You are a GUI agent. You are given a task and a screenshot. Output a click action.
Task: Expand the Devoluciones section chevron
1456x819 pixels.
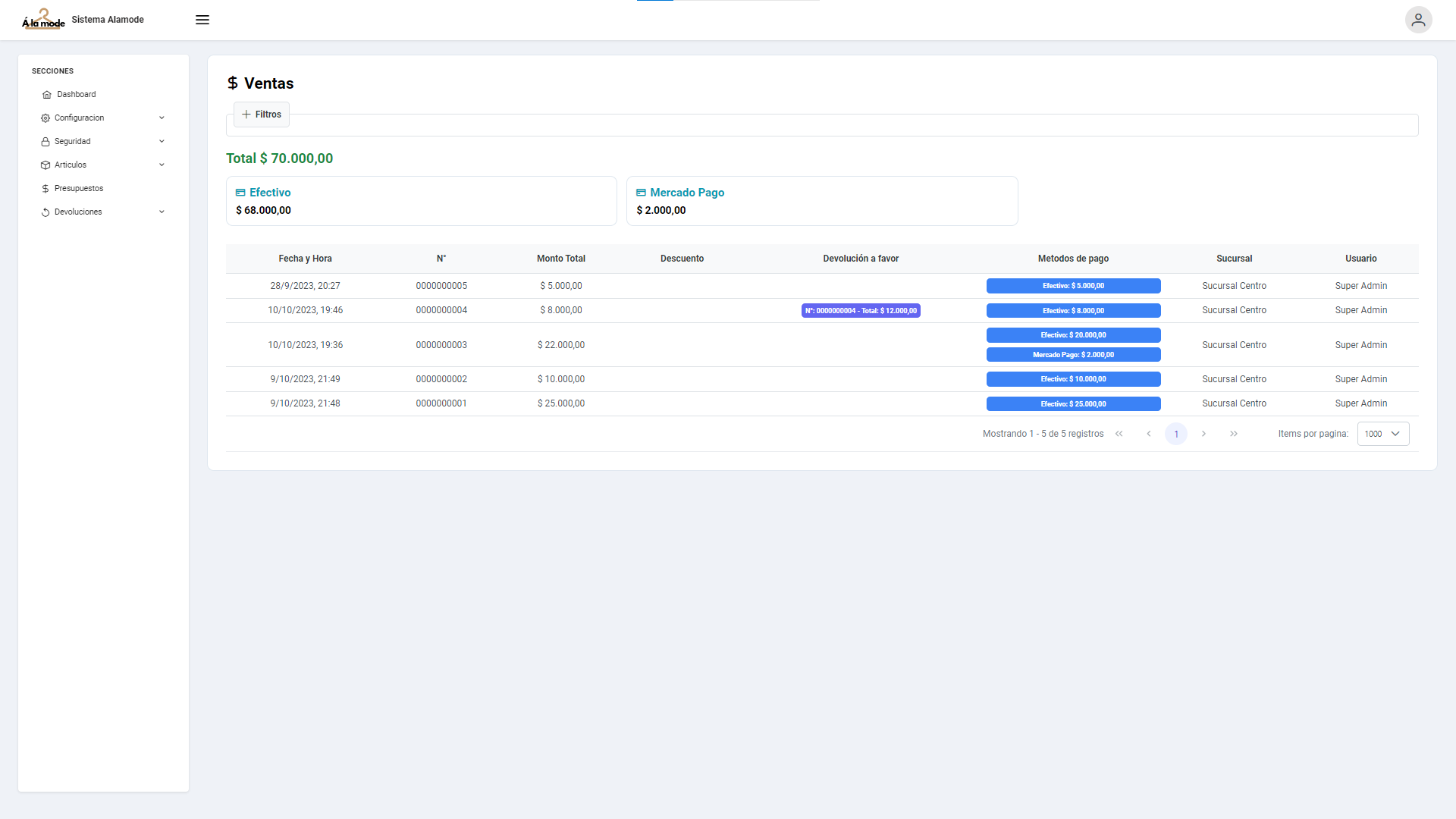coord(162,212)
